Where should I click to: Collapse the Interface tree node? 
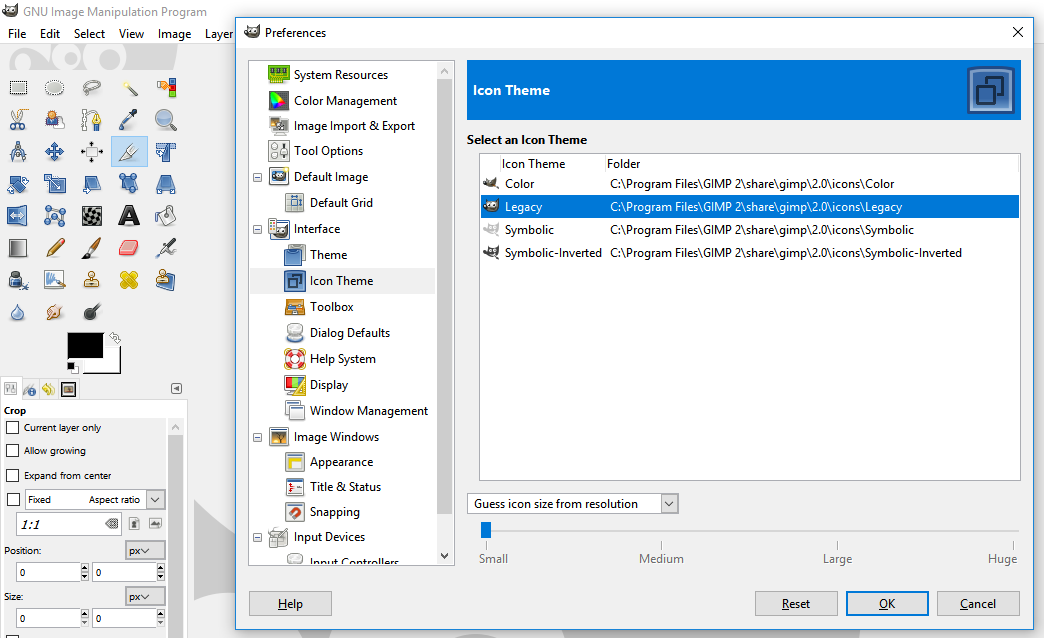258,229
